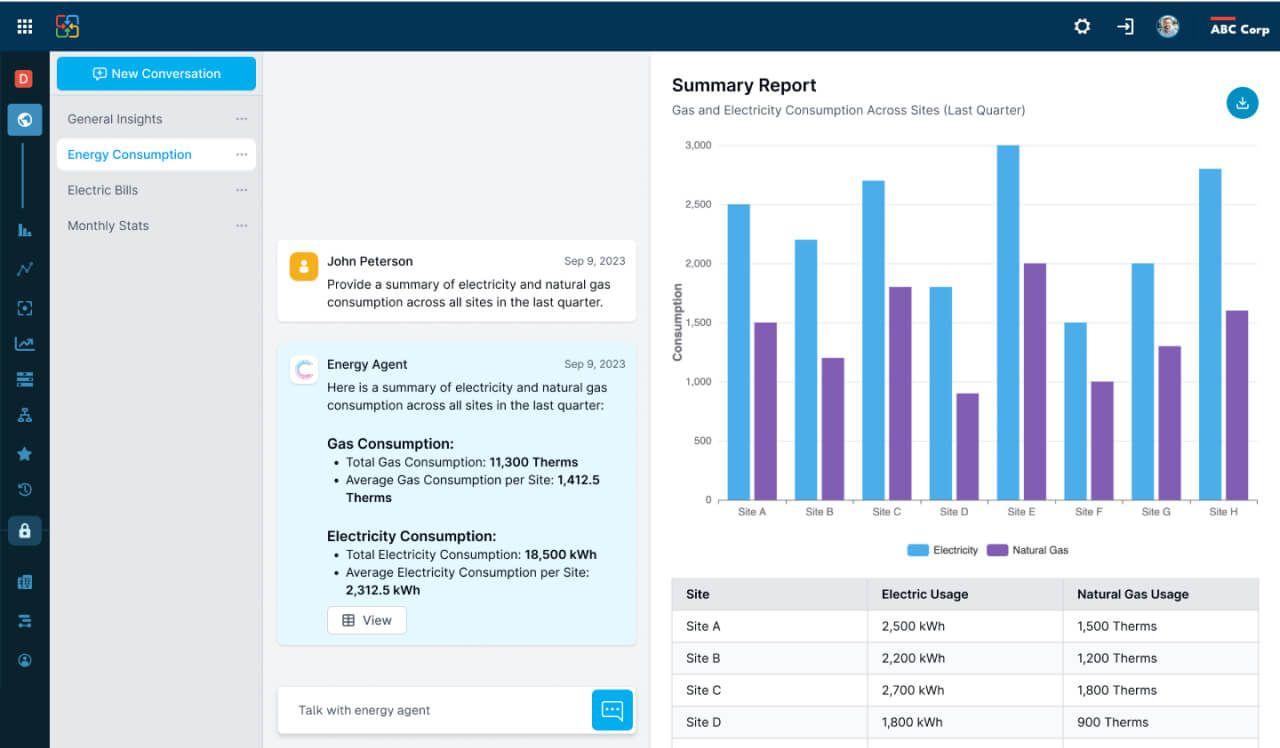This screenshot has height=748, width=1280.
Task: Open the trending area chart sidebar icon
Action: click(x=25, y=344)
